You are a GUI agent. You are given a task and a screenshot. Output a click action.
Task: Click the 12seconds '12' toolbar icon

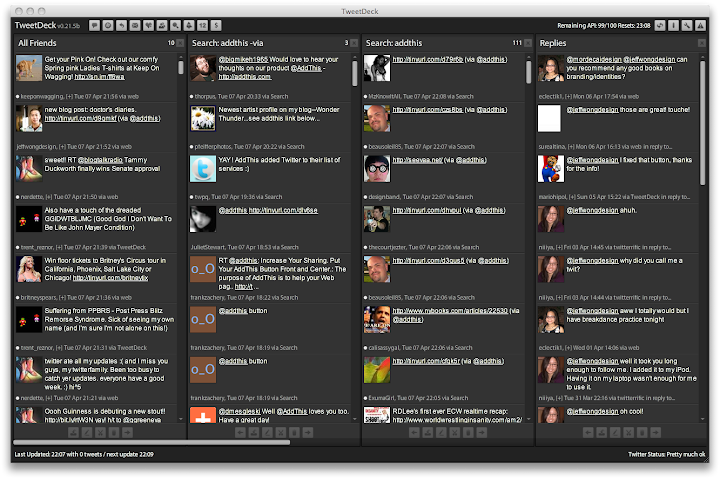[x=202, y=26]
